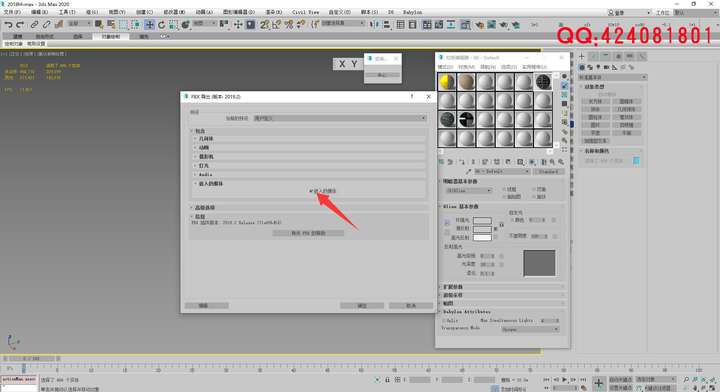Activate the Select Object tool

click(x=99, y=24)
